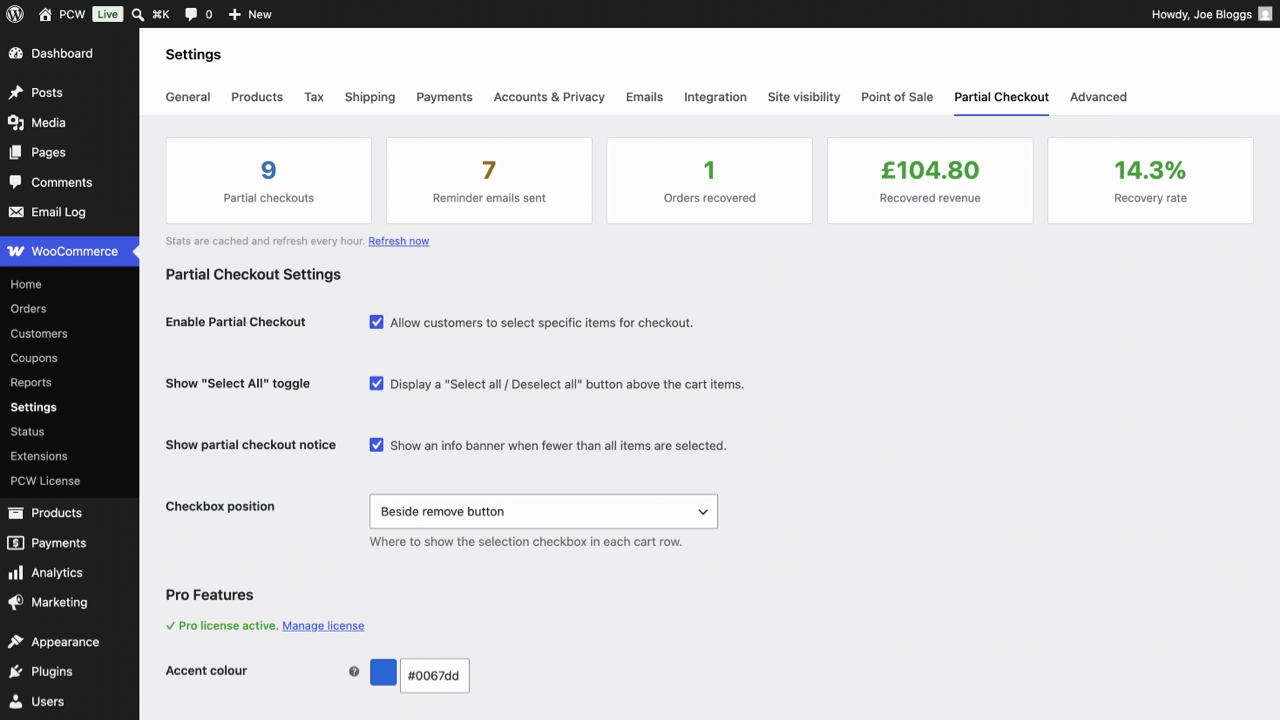
Task: Open the + New dropdown in the admin bar
Action: coord(249,14)
